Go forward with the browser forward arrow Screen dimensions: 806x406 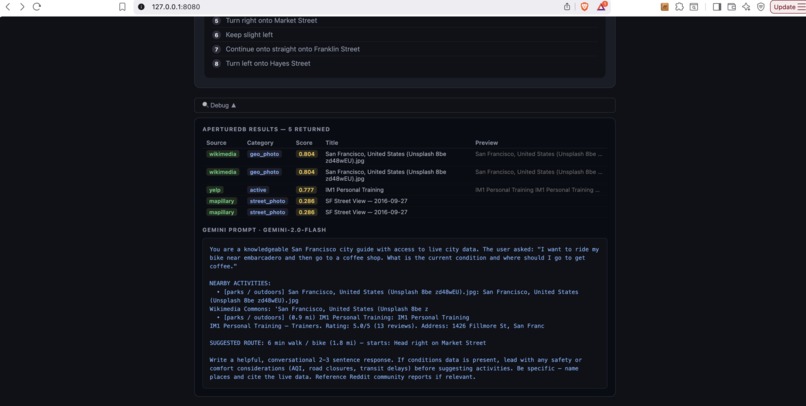click(x=22, y=7)
